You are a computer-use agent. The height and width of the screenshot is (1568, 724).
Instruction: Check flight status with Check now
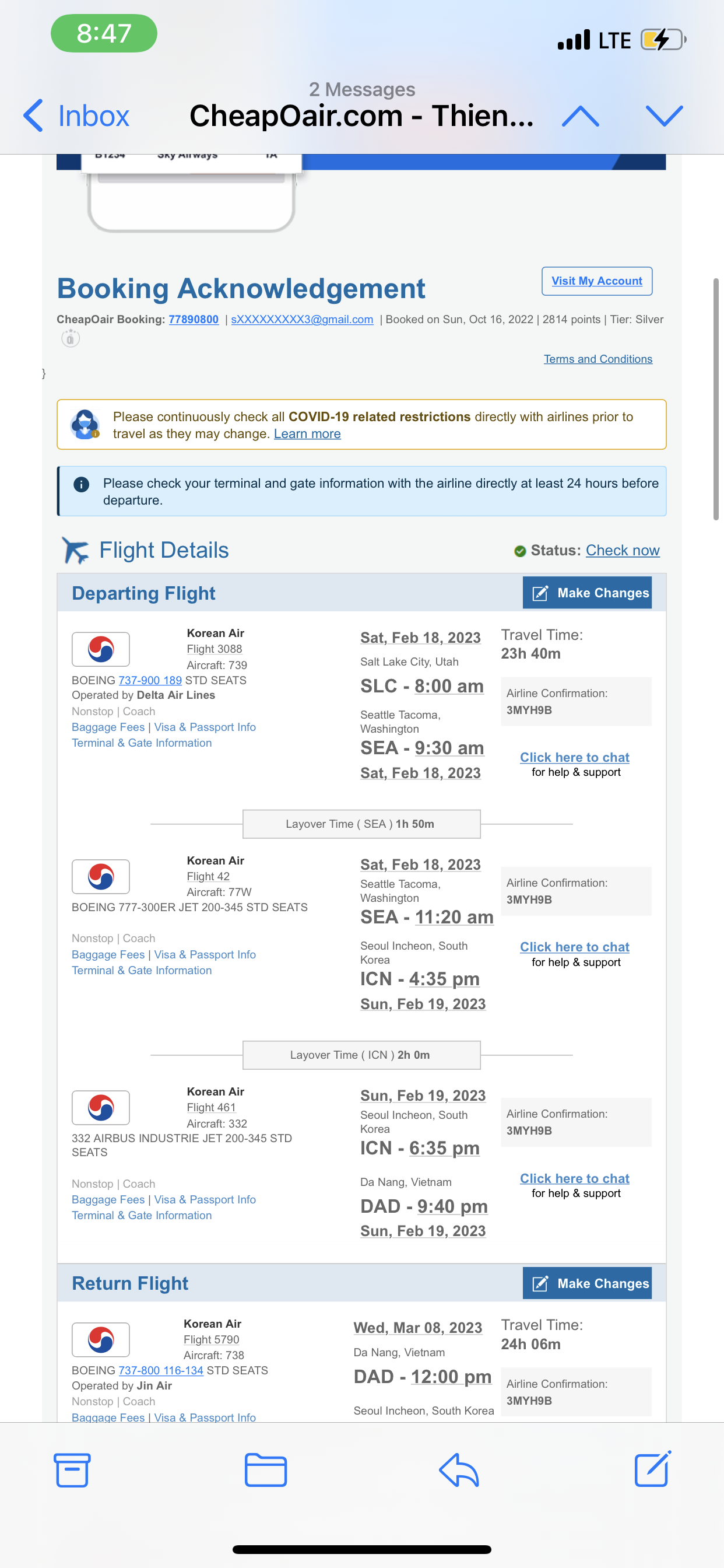622,550
